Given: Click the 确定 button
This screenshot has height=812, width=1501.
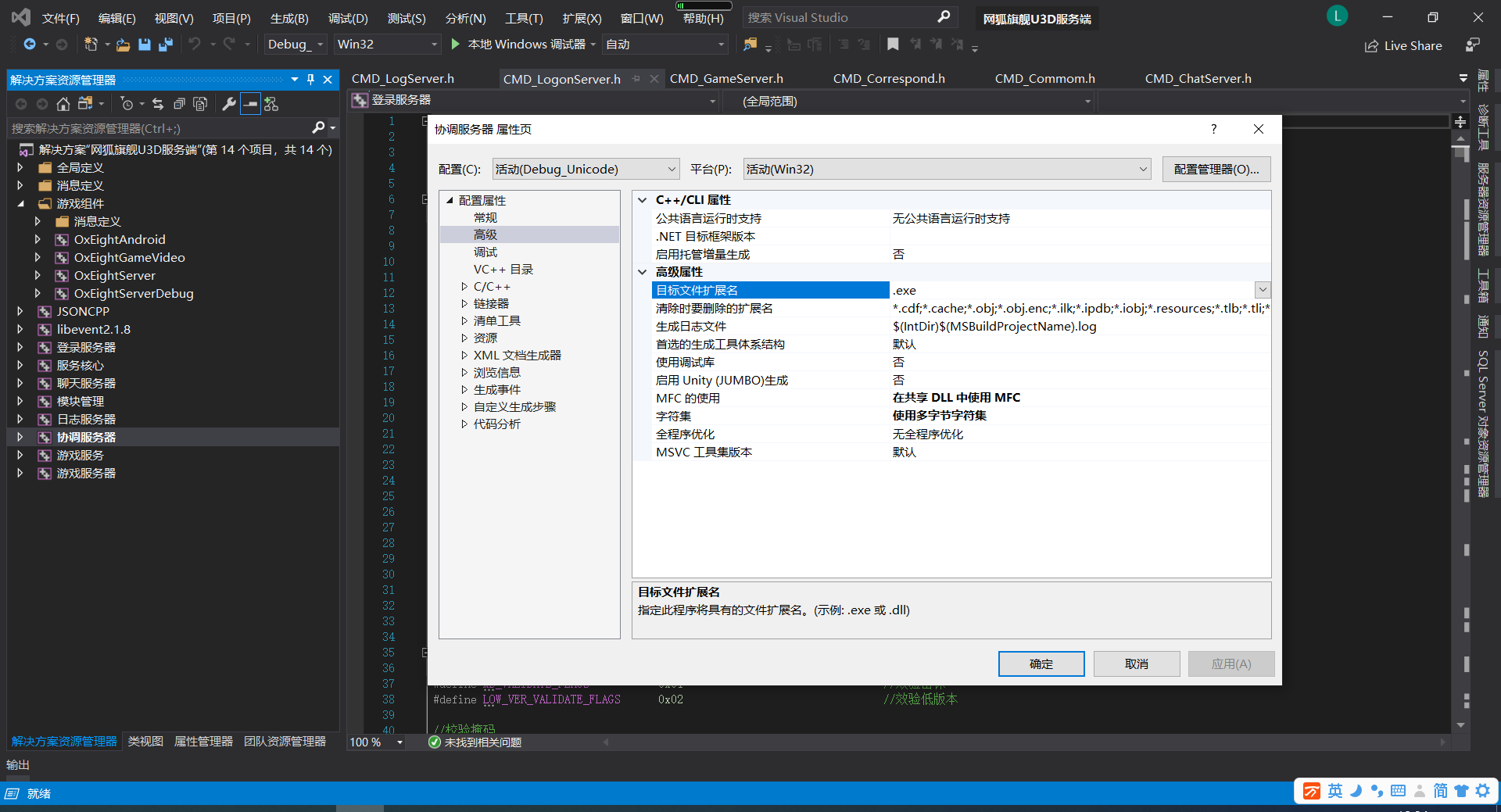Looking at the screenshot, I should (x=1041, y=664).
